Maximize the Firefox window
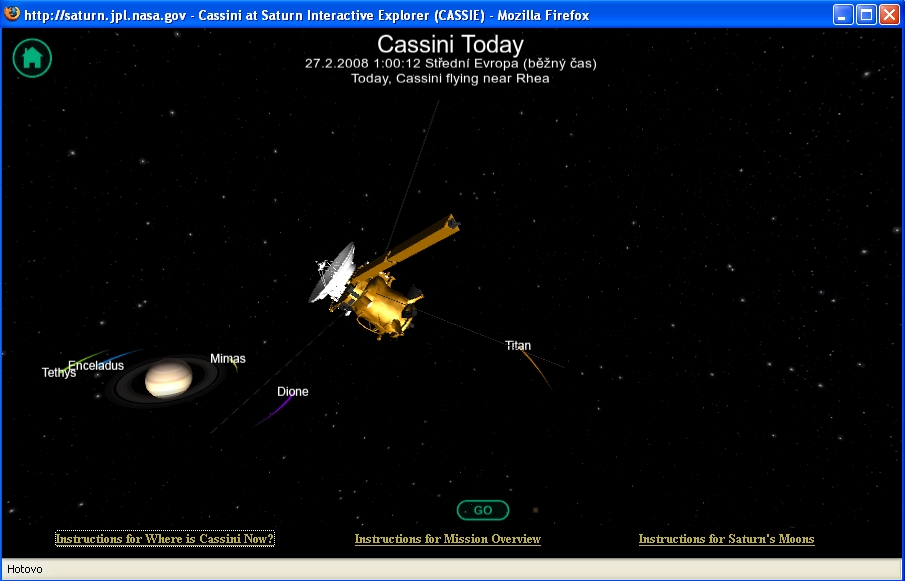This screenshot has width=905, height=581. pos(866,14)
